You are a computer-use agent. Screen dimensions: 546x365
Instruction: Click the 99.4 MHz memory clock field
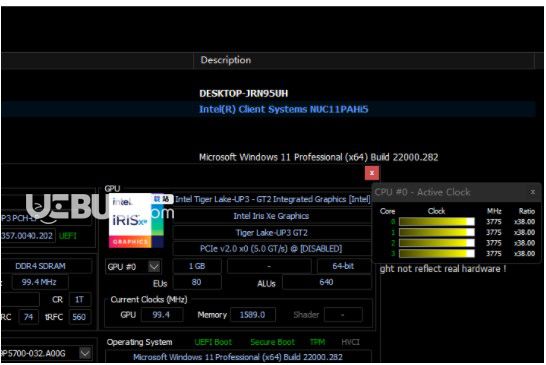pos(39,282)
